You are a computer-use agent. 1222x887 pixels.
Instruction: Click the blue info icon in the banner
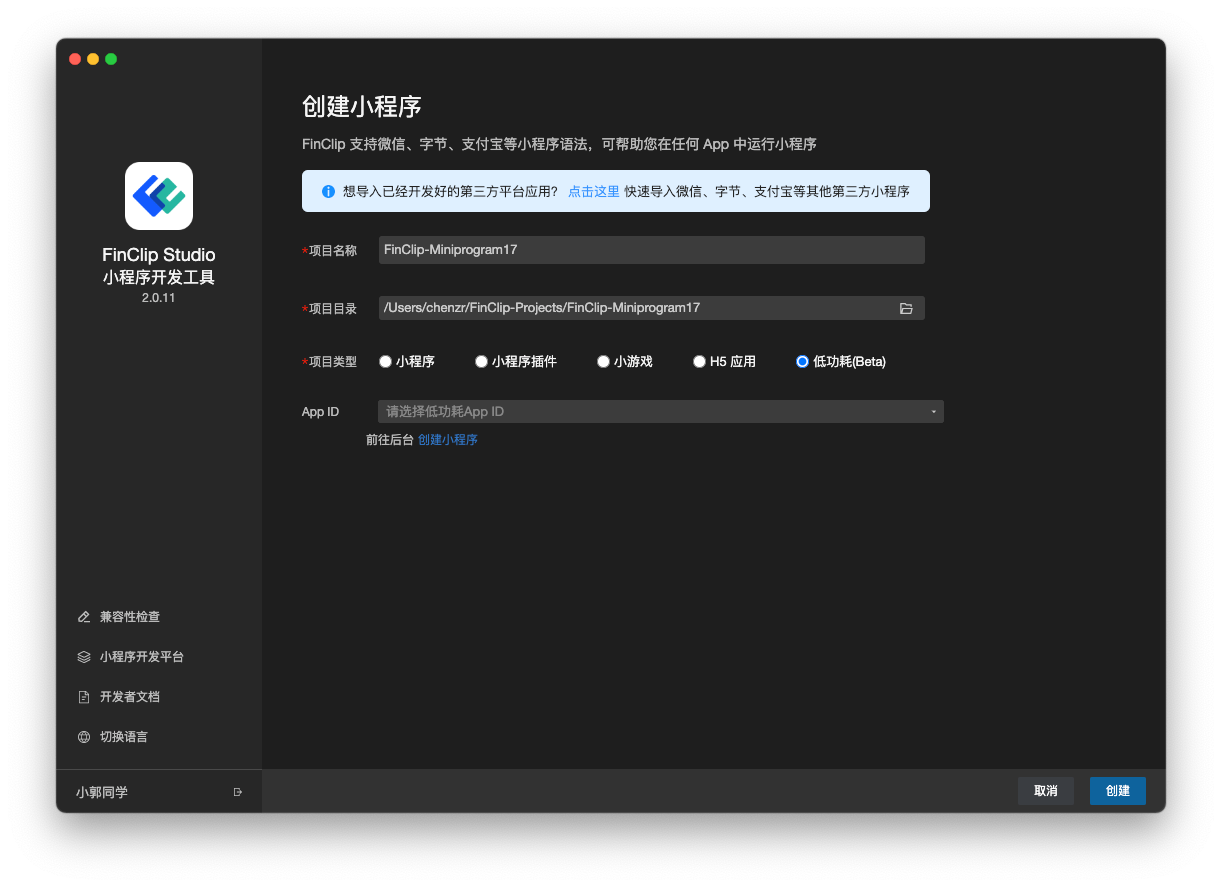328,191
